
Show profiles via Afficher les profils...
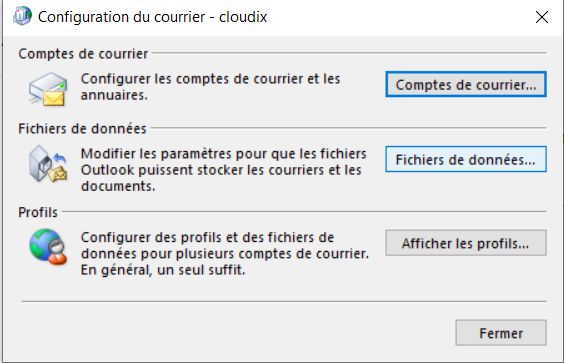[466, 243]
